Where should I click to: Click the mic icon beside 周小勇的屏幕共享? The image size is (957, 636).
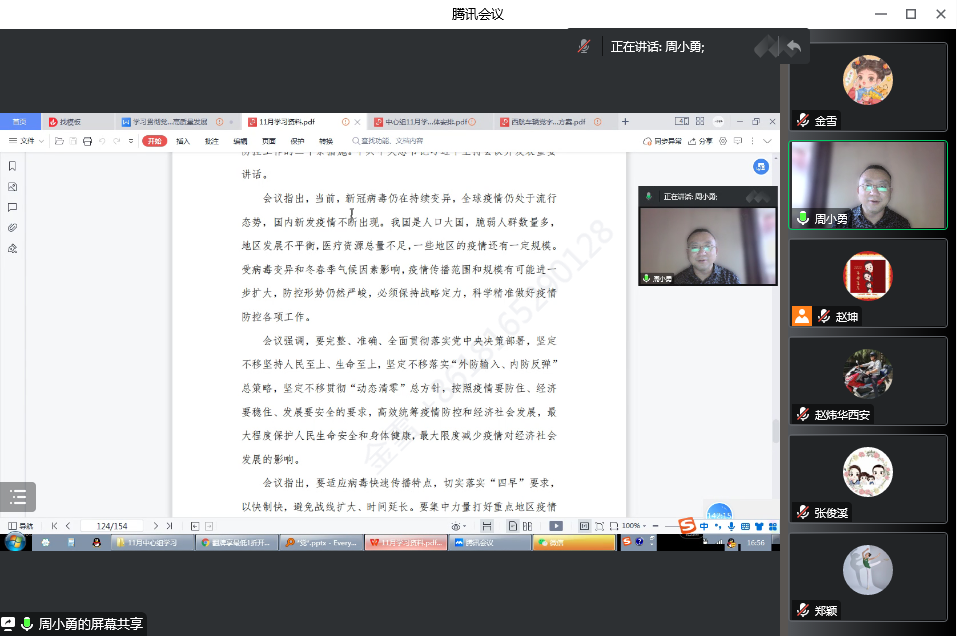coord(27,624)
